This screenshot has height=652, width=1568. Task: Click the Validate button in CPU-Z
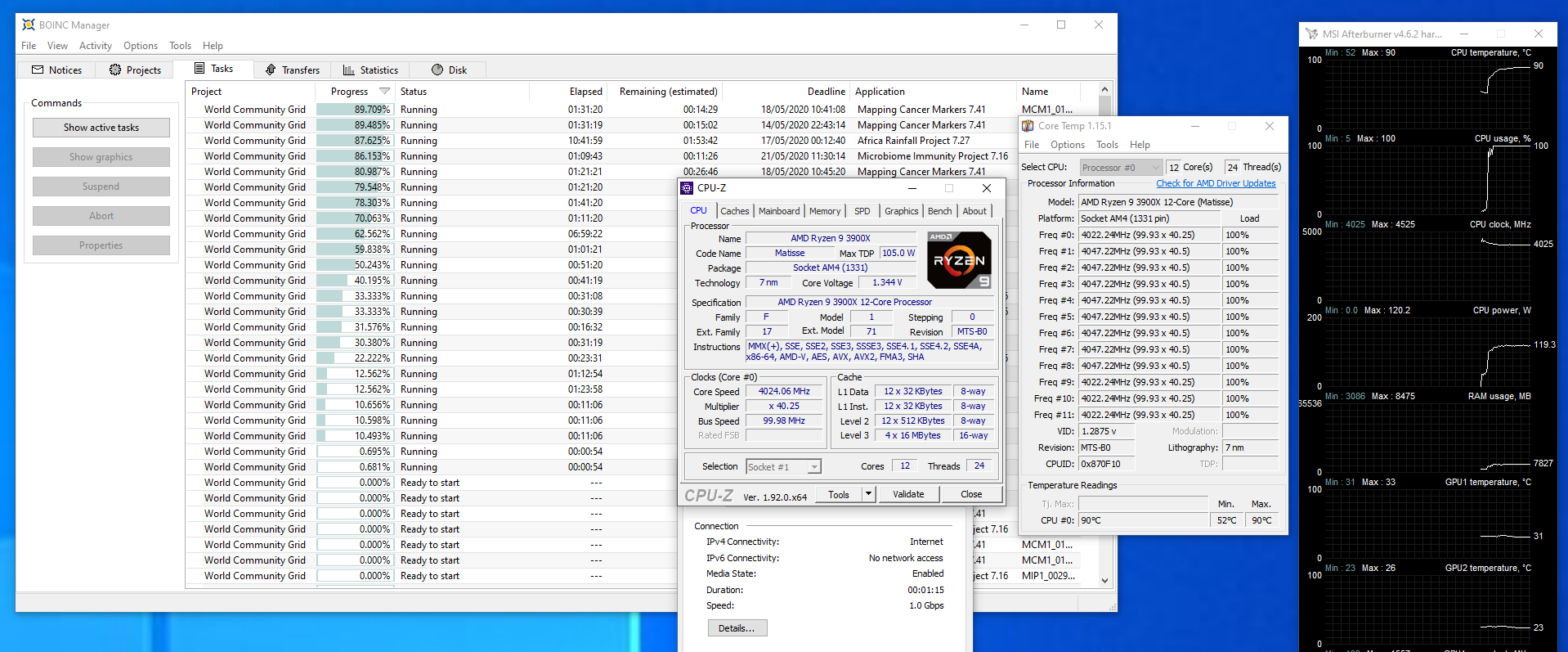908,495
